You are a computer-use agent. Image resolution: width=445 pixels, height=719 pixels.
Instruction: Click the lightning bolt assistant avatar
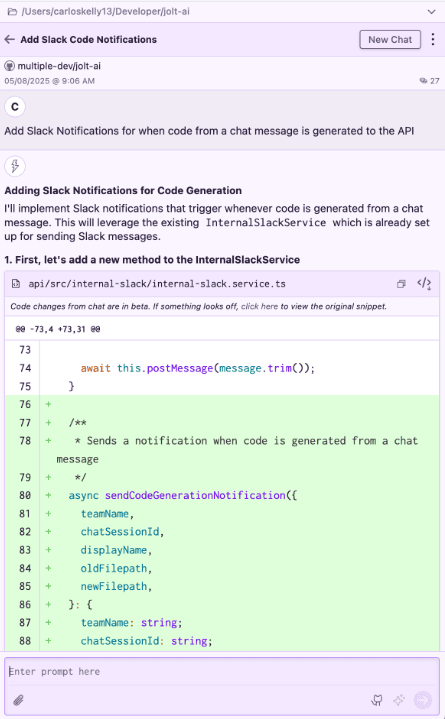point(15,166)
